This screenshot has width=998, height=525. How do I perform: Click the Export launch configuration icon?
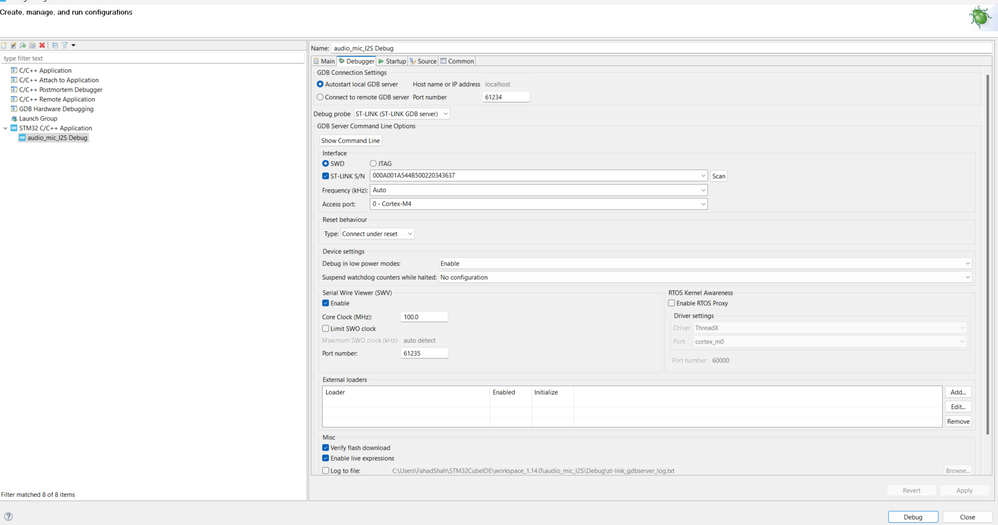point(23,45)
